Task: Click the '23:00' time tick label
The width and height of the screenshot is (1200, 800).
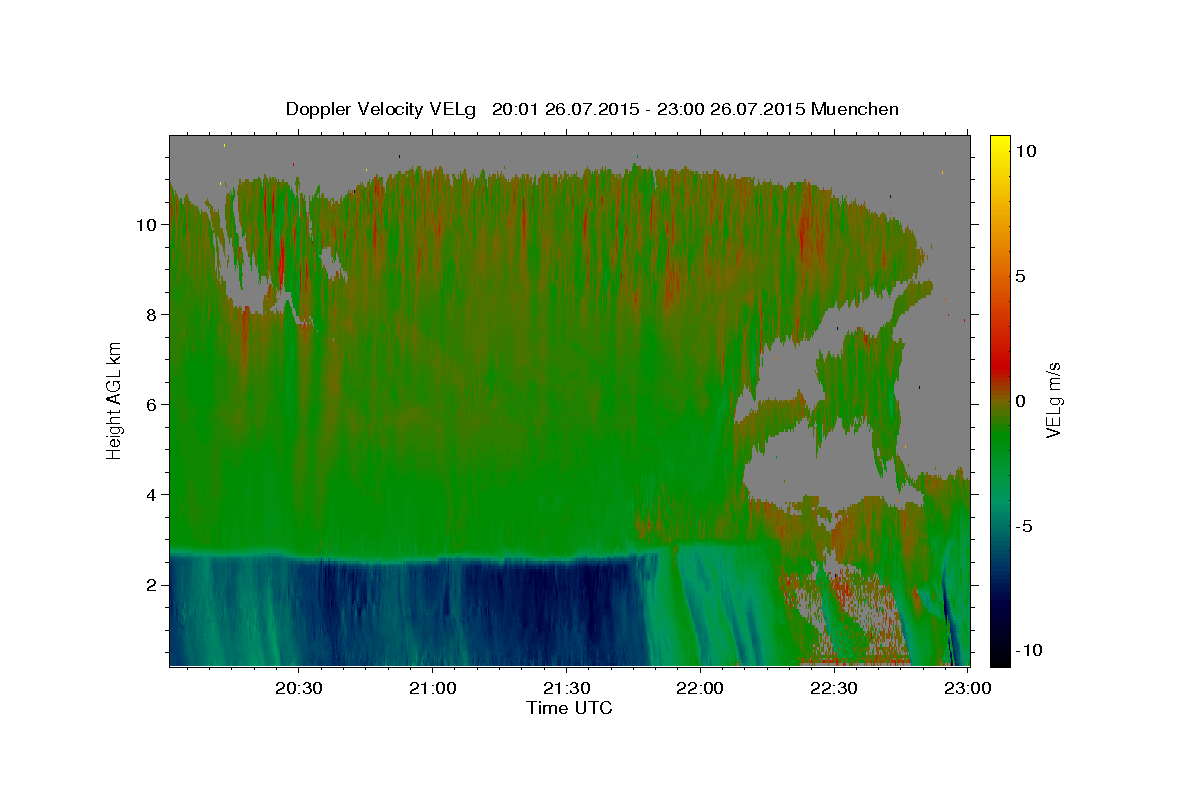Action: click(967, 688)
